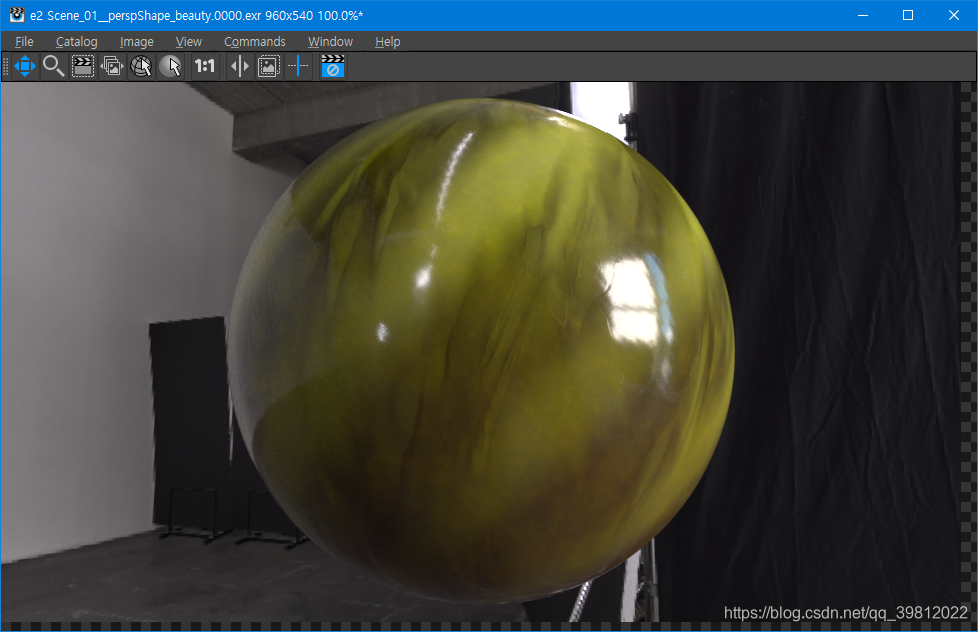Minimize the image viewer window
This screenshot has width=978, height=632.
click(863, 15)
